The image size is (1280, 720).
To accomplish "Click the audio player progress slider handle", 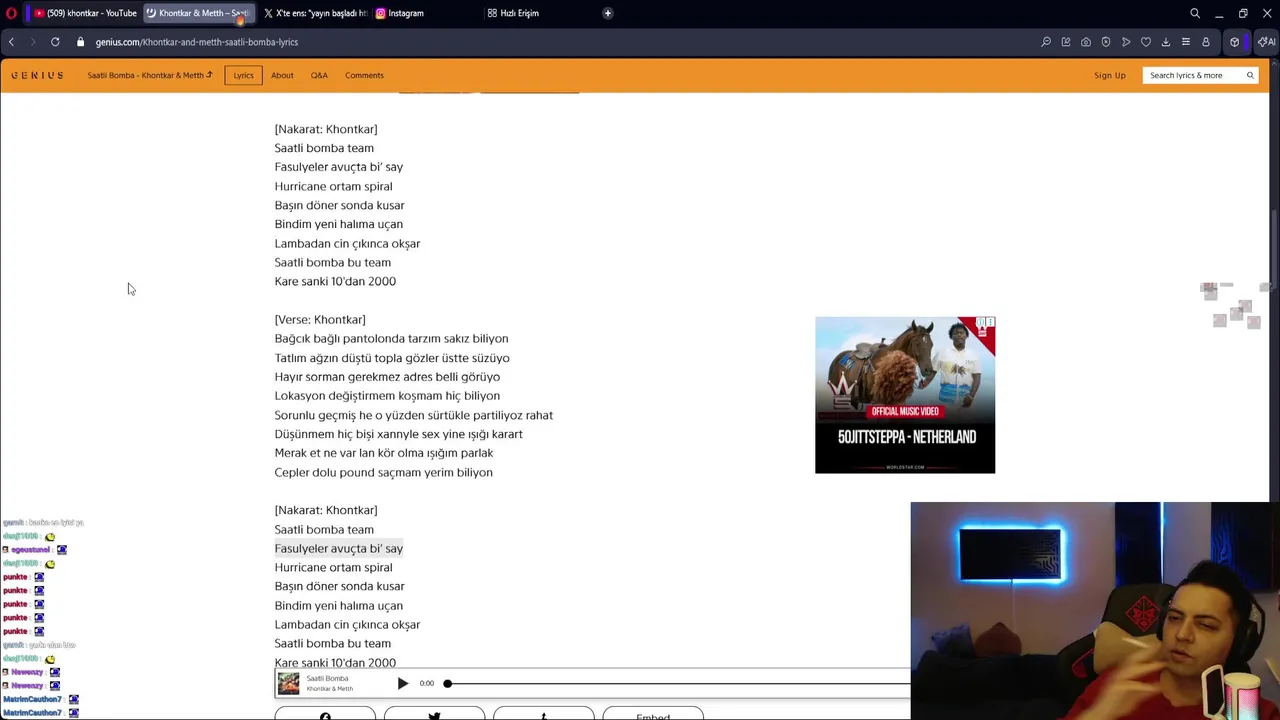I will pos(448,683).
